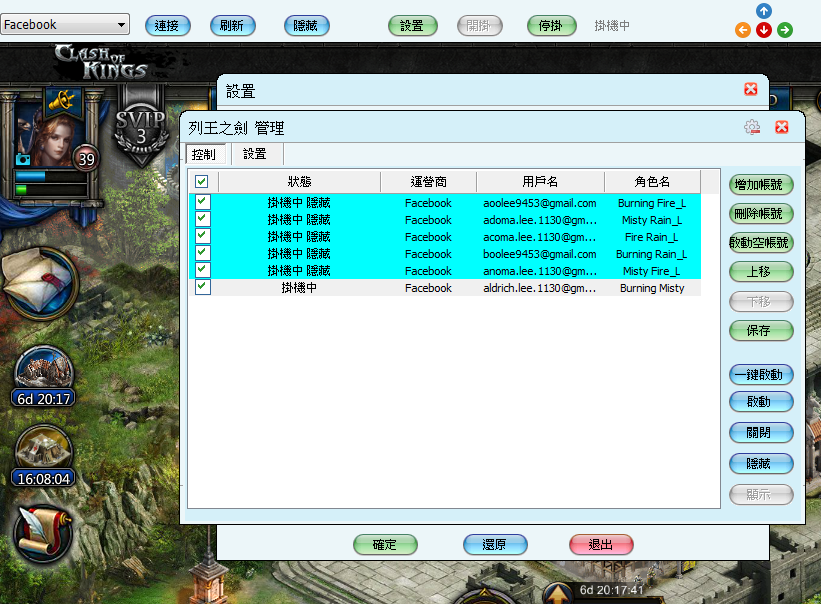
Task: Sort by the 運營商 column header
Action: click(x=428, y=182)
